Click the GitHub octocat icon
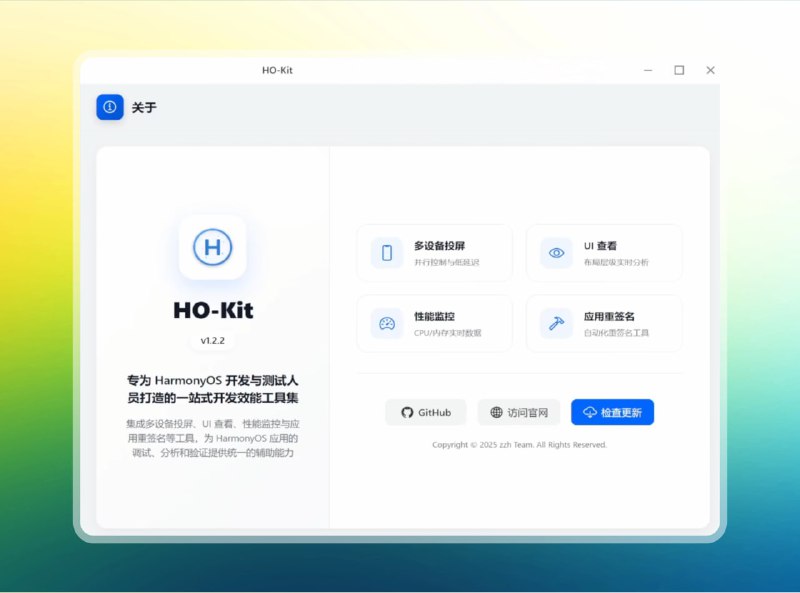 (407, 413)
